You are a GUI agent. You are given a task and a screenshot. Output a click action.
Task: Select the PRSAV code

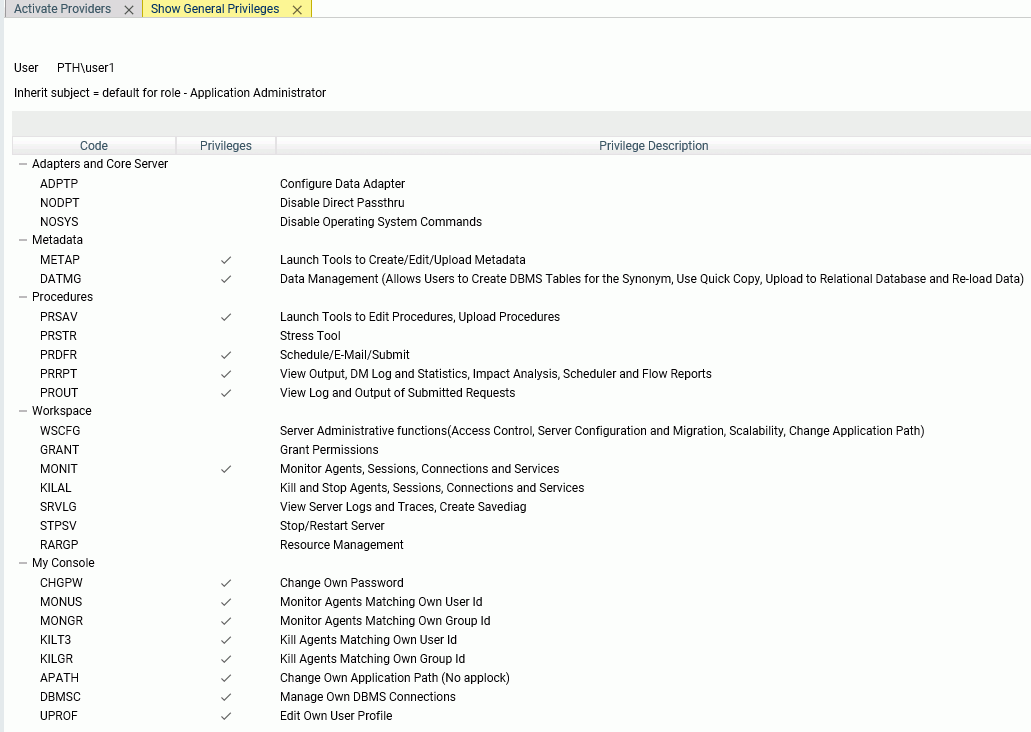[59, 317]
